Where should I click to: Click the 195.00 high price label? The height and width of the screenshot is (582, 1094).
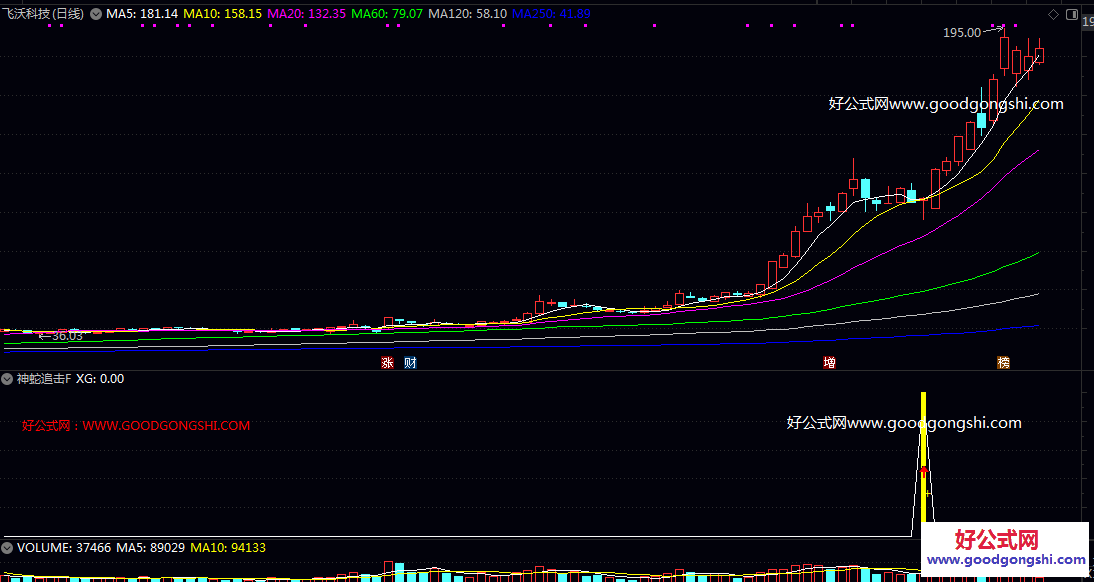[961, 33]
